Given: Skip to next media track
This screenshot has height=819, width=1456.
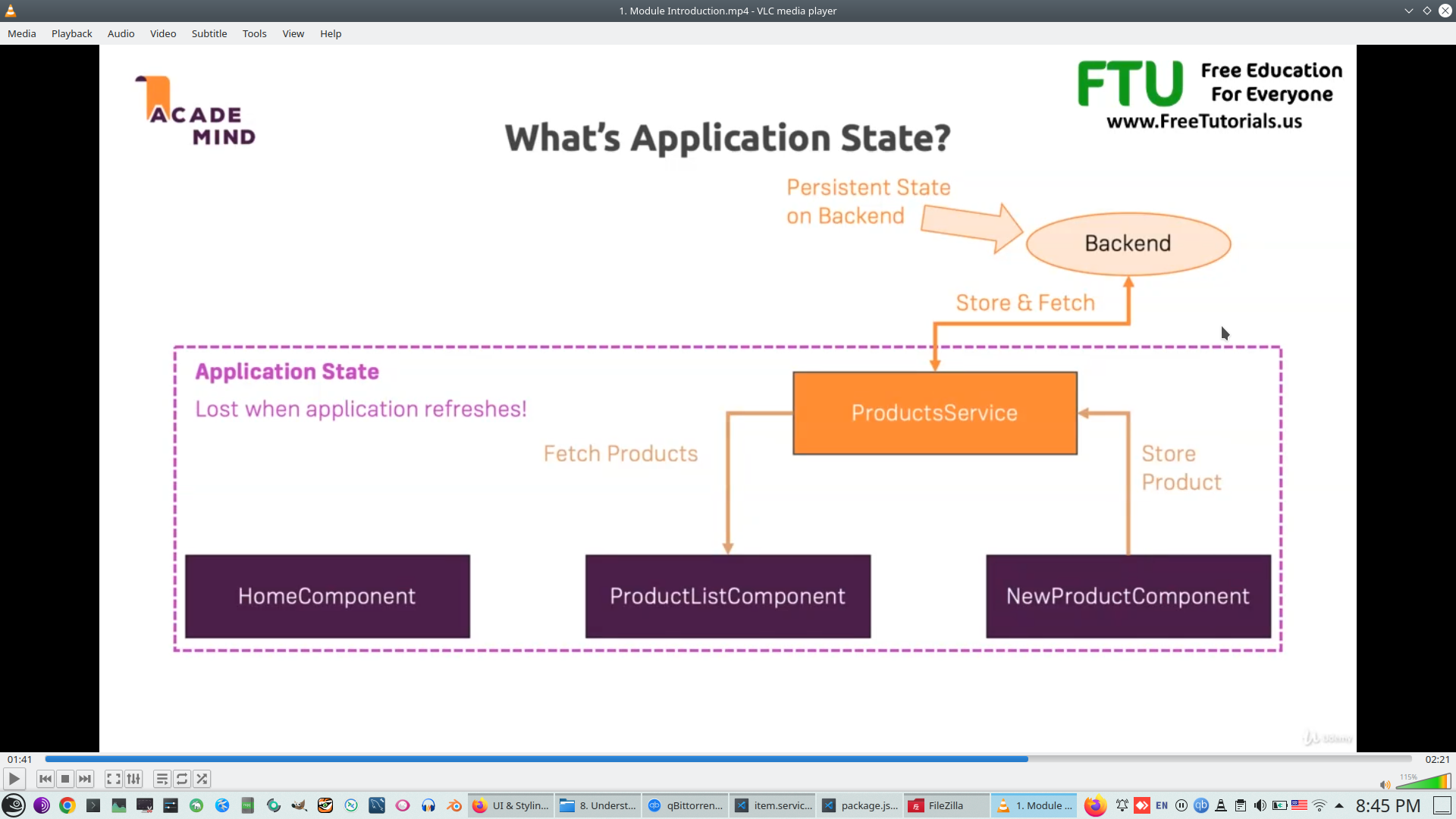Looking at the screenshot, I should click(x=85, y=779).
